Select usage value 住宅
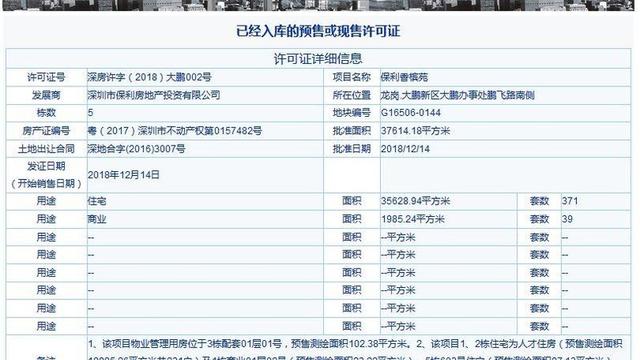 tap(97, 201)
